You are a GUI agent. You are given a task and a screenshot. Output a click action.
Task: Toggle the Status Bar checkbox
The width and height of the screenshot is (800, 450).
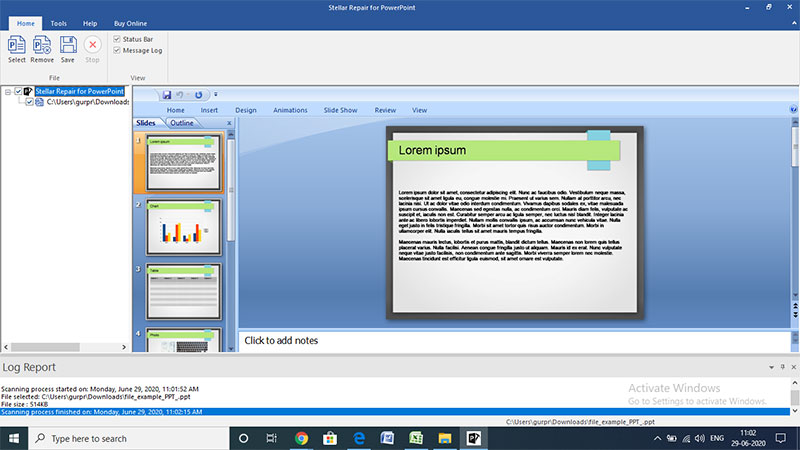point(117,39)
